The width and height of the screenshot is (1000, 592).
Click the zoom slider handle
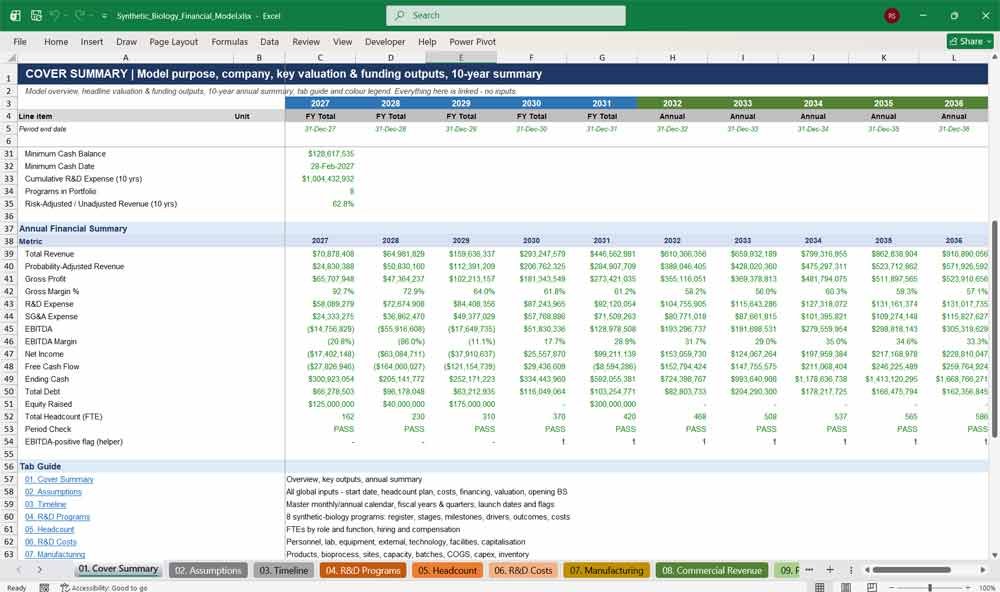pyautogui.click(x=930, y=588)
